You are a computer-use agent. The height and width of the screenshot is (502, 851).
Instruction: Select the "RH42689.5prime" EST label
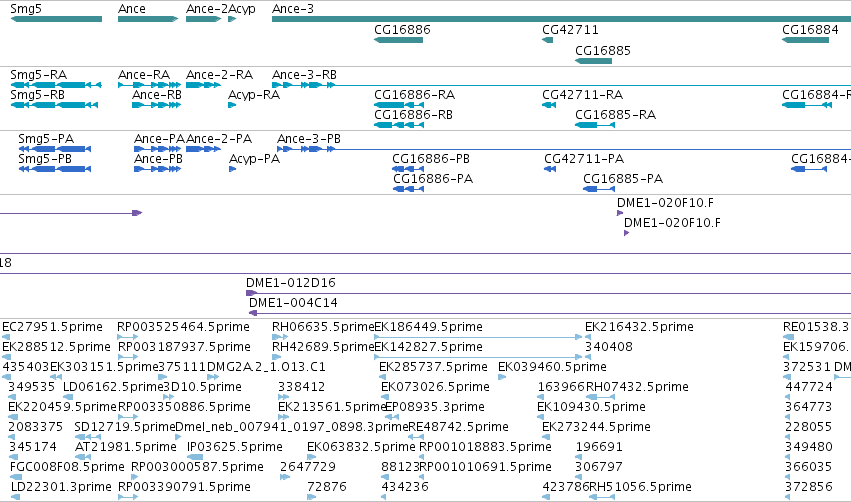pyautogui.click(x=323, y=347)
